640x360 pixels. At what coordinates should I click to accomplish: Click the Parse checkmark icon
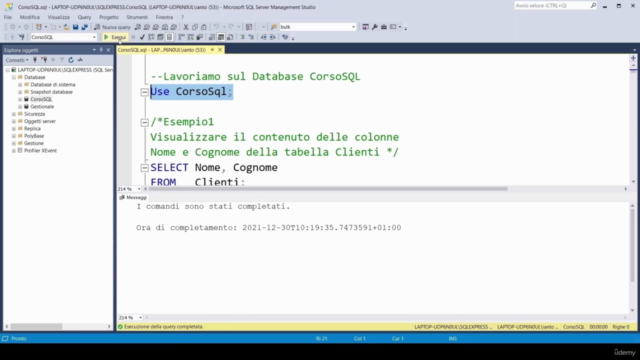pos(142,37)
